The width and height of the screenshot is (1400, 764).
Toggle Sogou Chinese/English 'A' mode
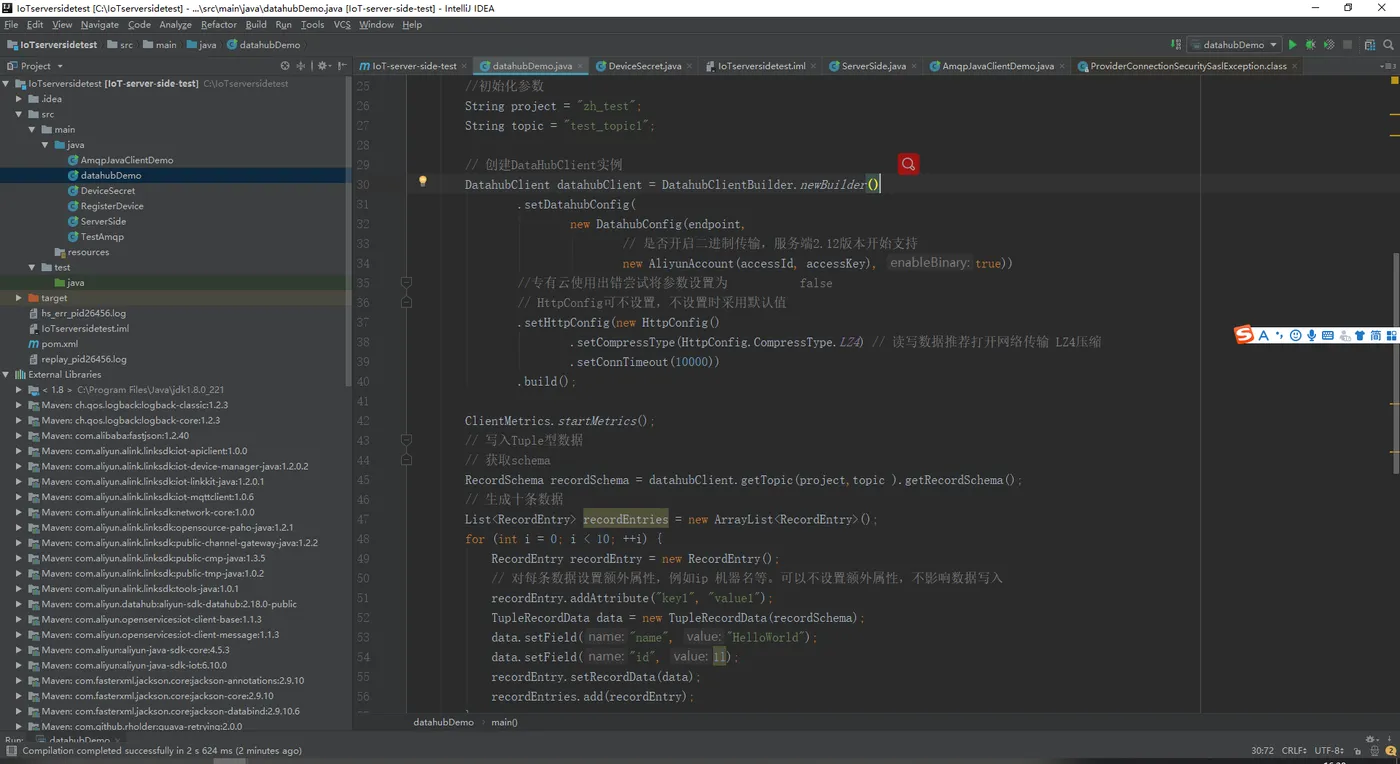1264,335
